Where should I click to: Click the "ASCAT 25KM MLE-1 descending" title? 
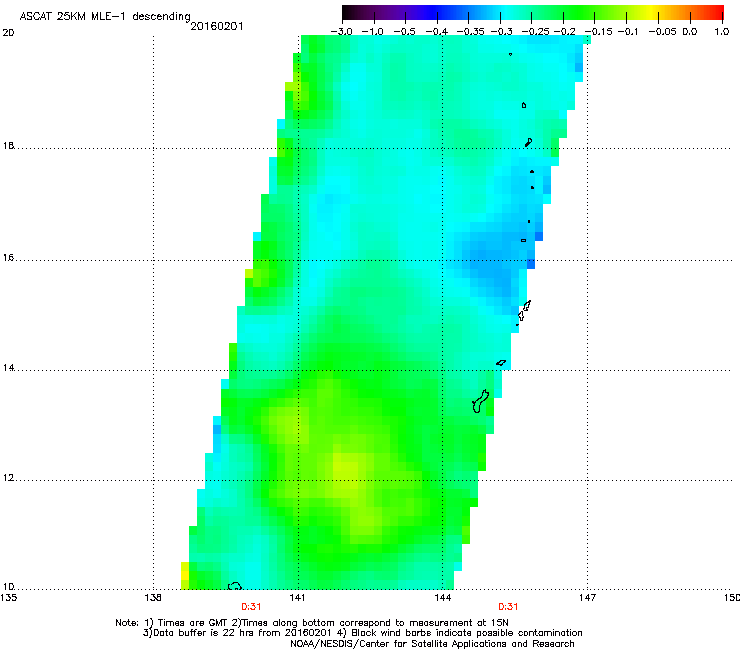[x=105, y=17]
